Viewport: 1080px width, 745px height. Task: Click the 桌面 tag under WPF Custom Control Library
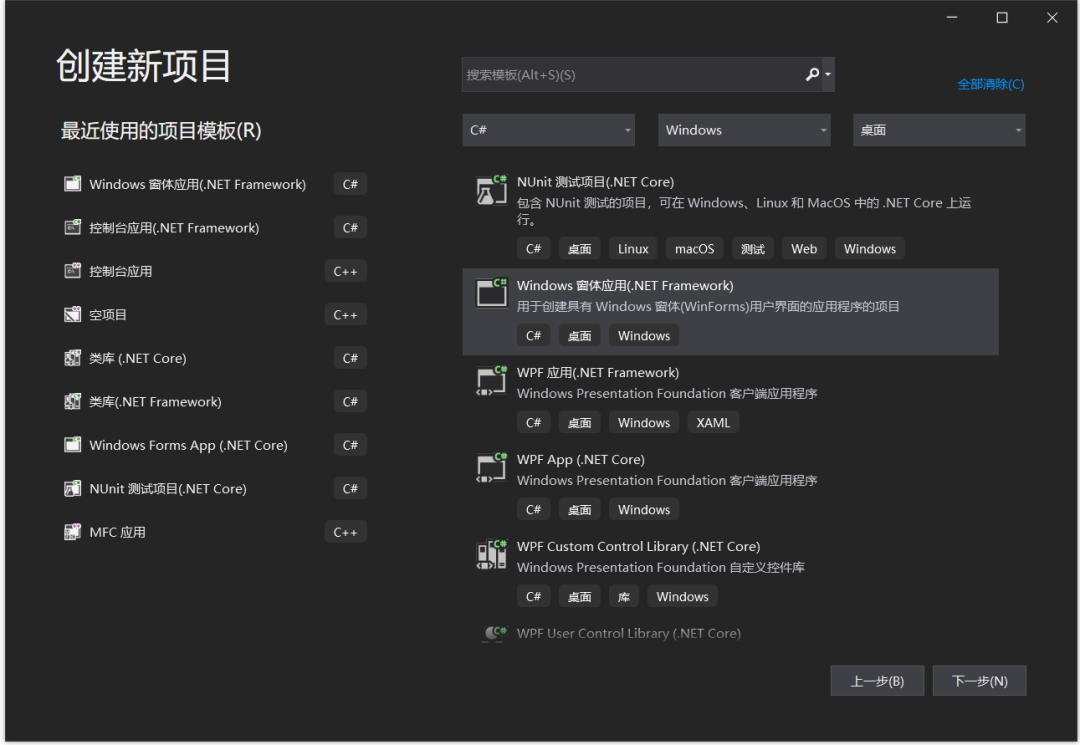579,597
